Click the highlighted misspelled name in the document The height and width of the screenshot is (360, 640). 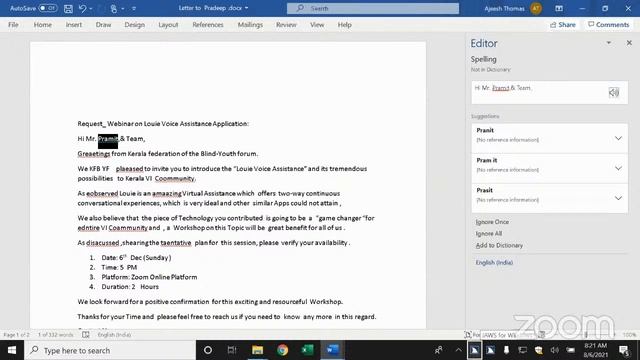108,139
